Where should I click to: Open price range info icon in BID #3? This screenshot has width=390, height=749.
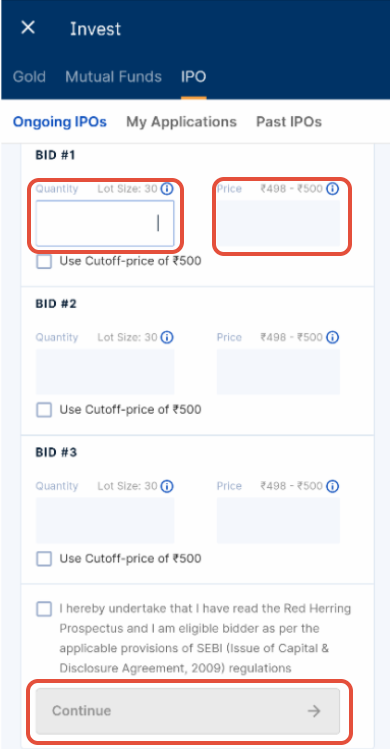332,486
